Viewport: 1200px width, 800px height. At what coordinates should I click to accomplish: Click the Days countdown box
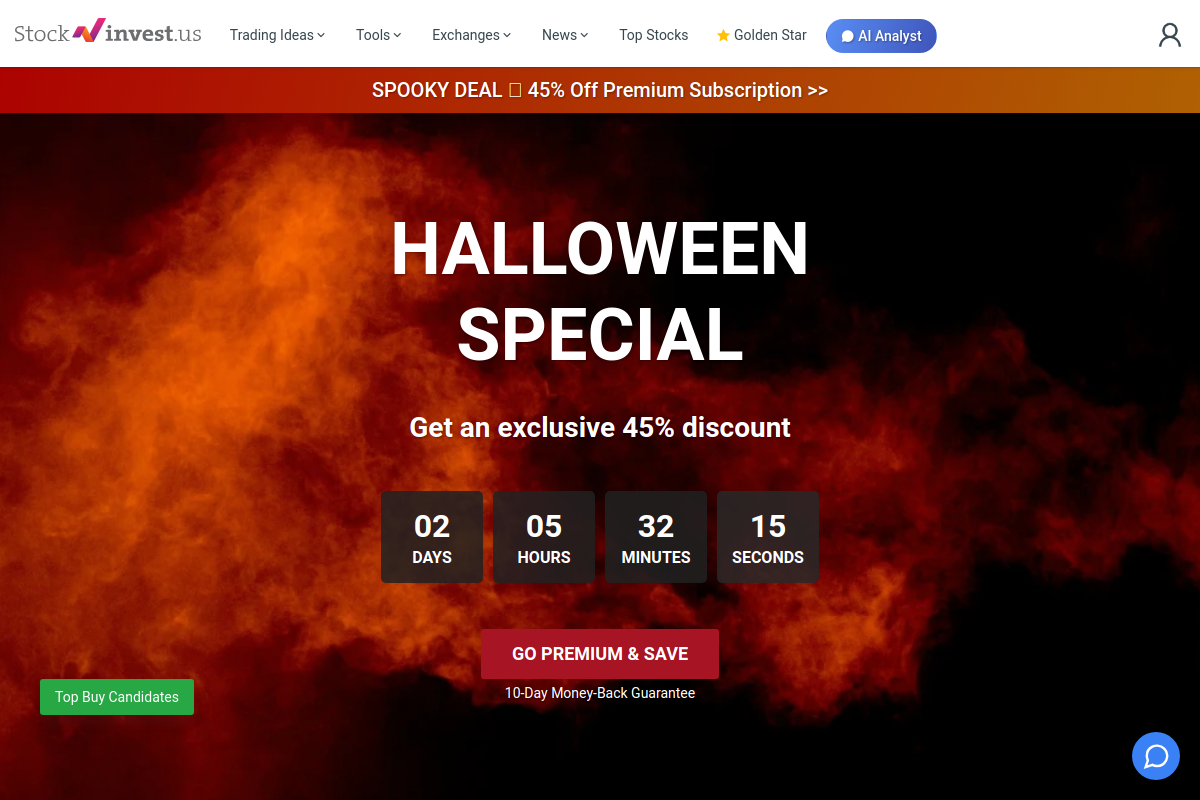click(432, 537)
